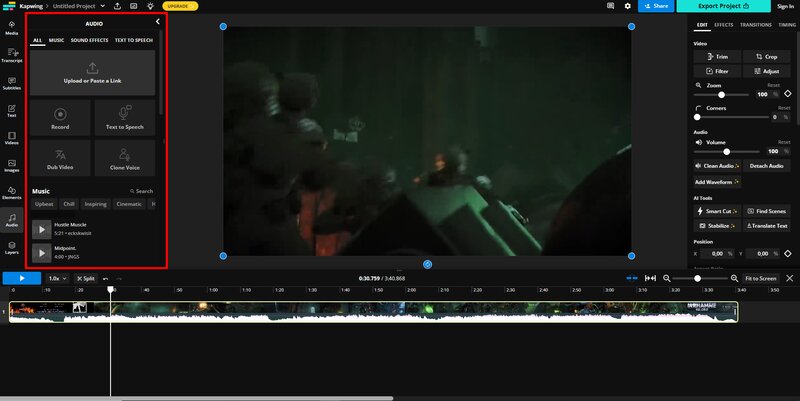Click the upload icon in top bar
800x401 pixels.
[x=117, y=6]
